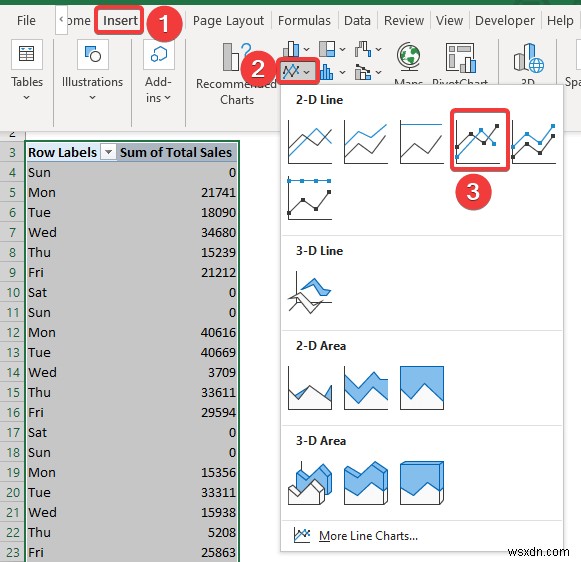Open the PivotChart icon

coord(461,57)
